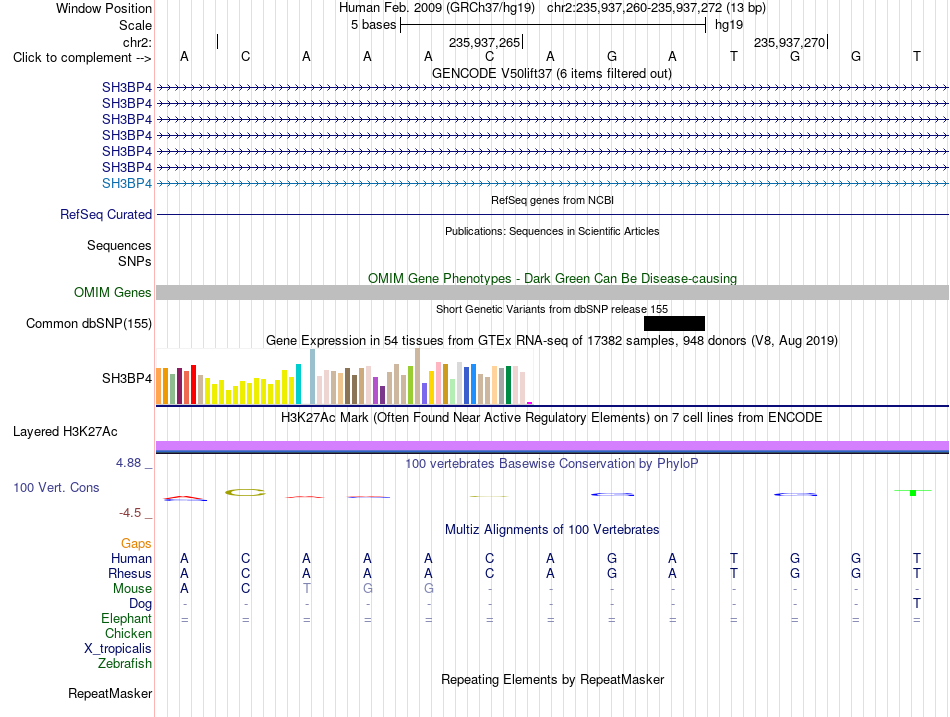This screenshot has height=717, width=950.
Task: Click the 4.88 PhyloP upper limit
Action: [x=128, y=463]
